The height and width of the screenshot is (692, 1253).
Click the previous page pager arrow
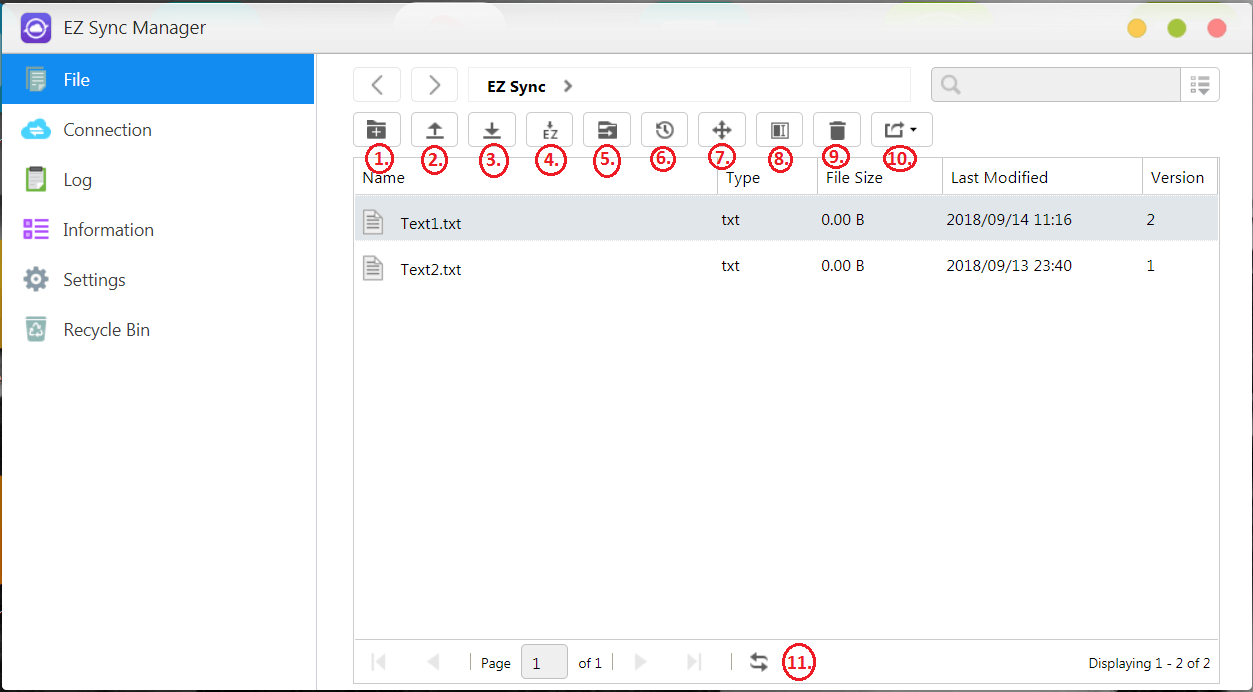433,662
